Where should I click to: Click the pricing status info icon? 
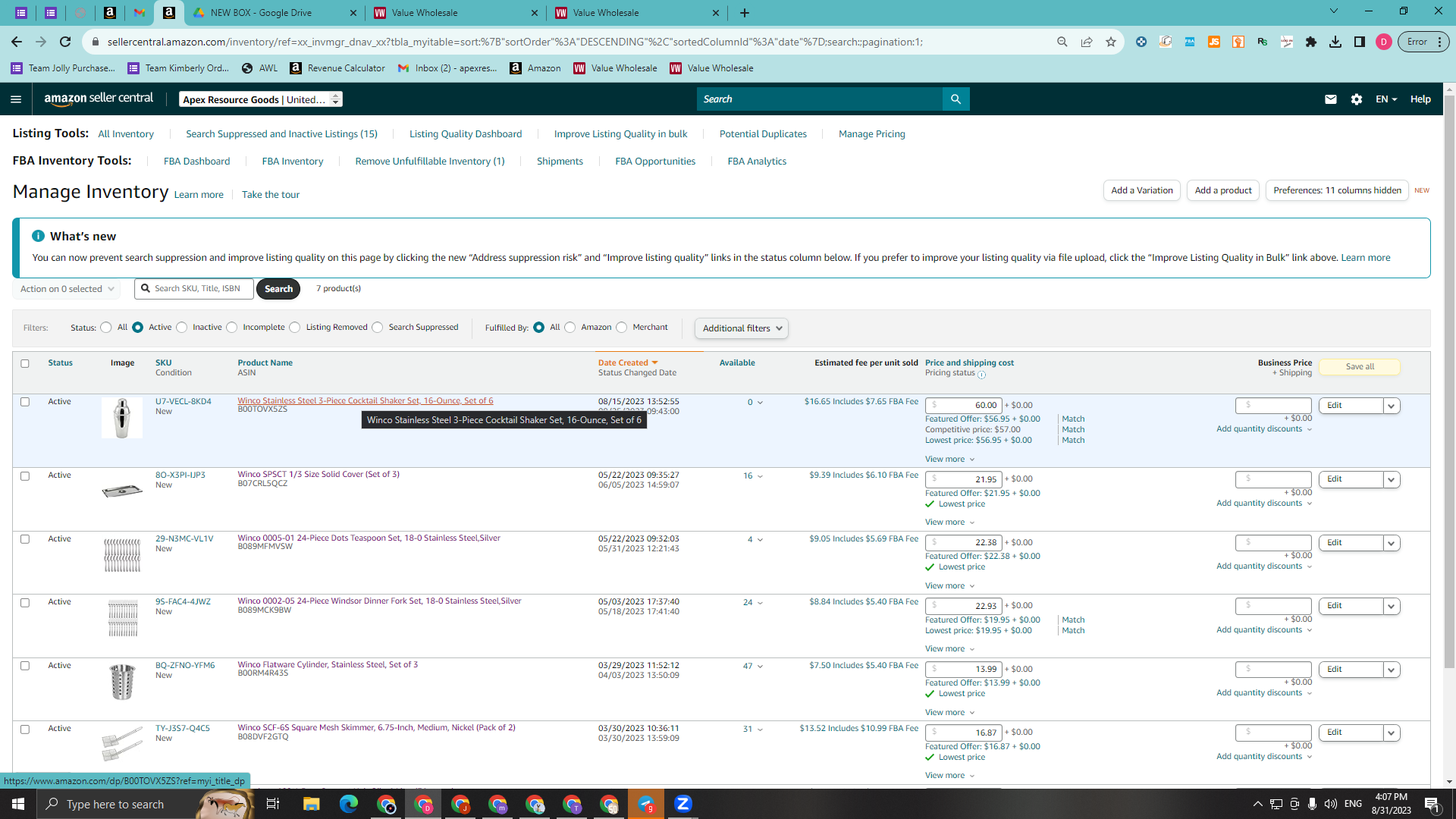pos(981,375)
